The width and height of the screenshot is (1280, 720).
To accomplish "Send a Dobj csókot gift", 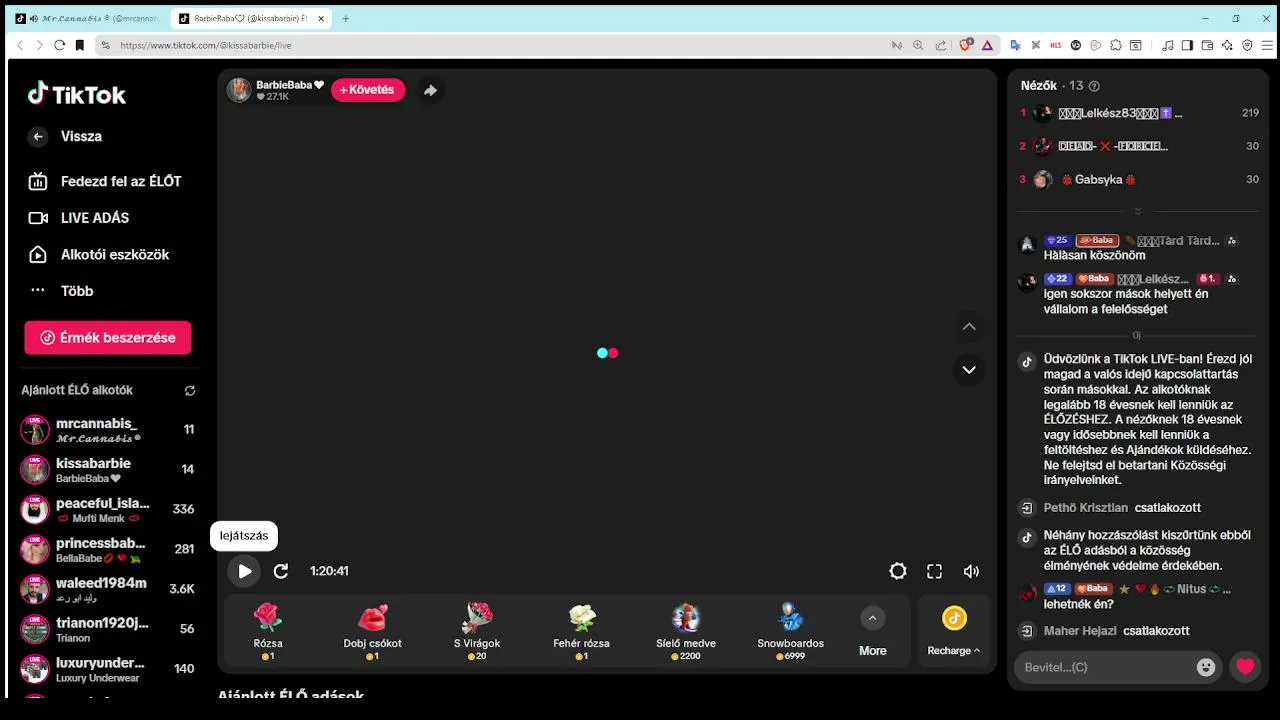I will (x=372, y=630).
